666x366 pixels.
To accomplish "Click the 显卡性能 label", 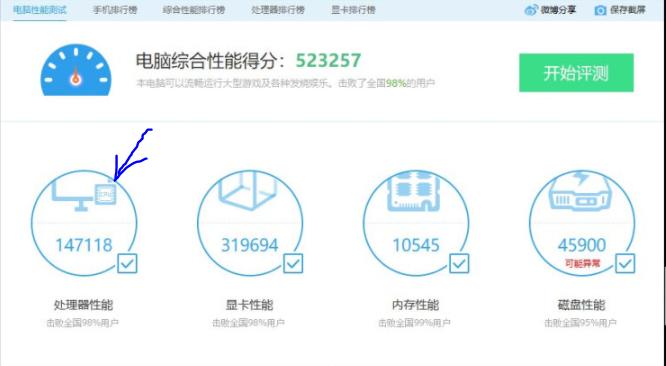I will click(x=249, y=305).
